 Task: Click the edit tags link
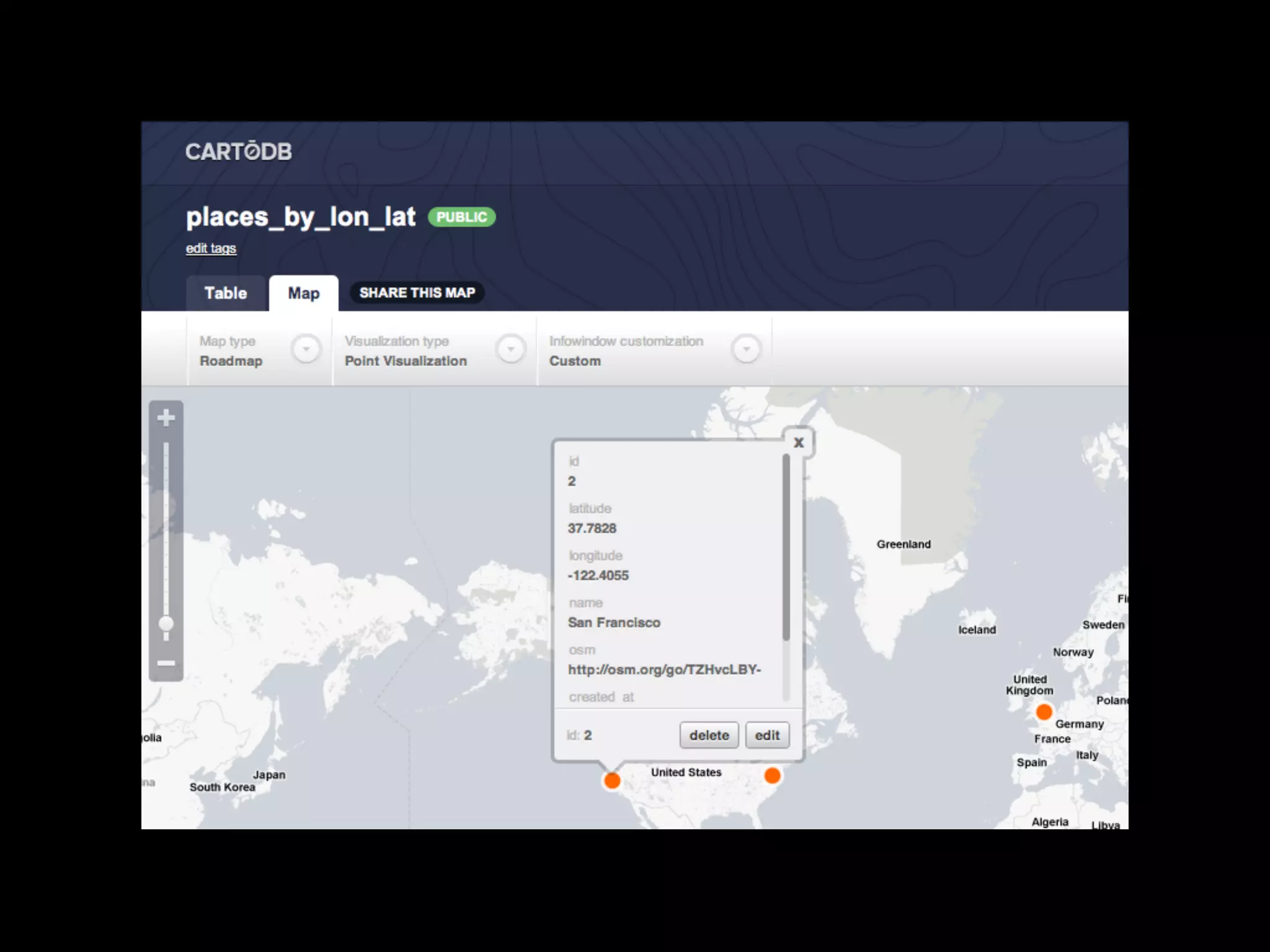(211, 249)
